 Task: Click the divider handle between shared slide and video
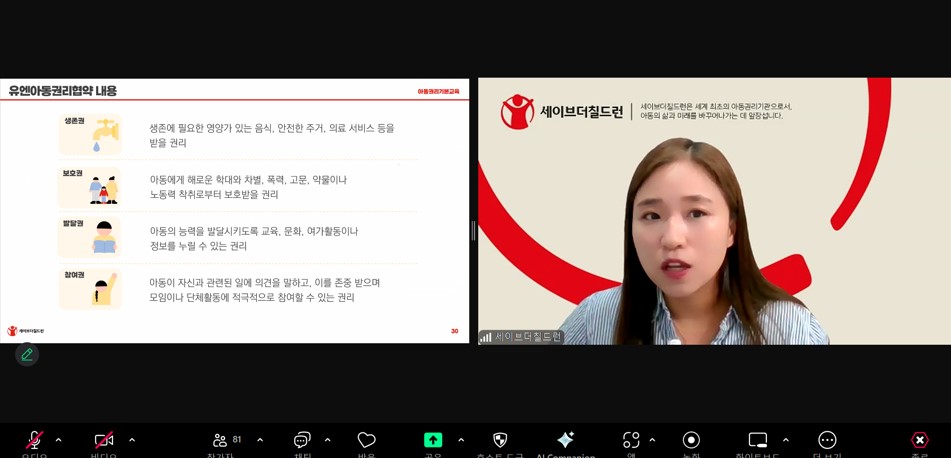coord(474,231)
